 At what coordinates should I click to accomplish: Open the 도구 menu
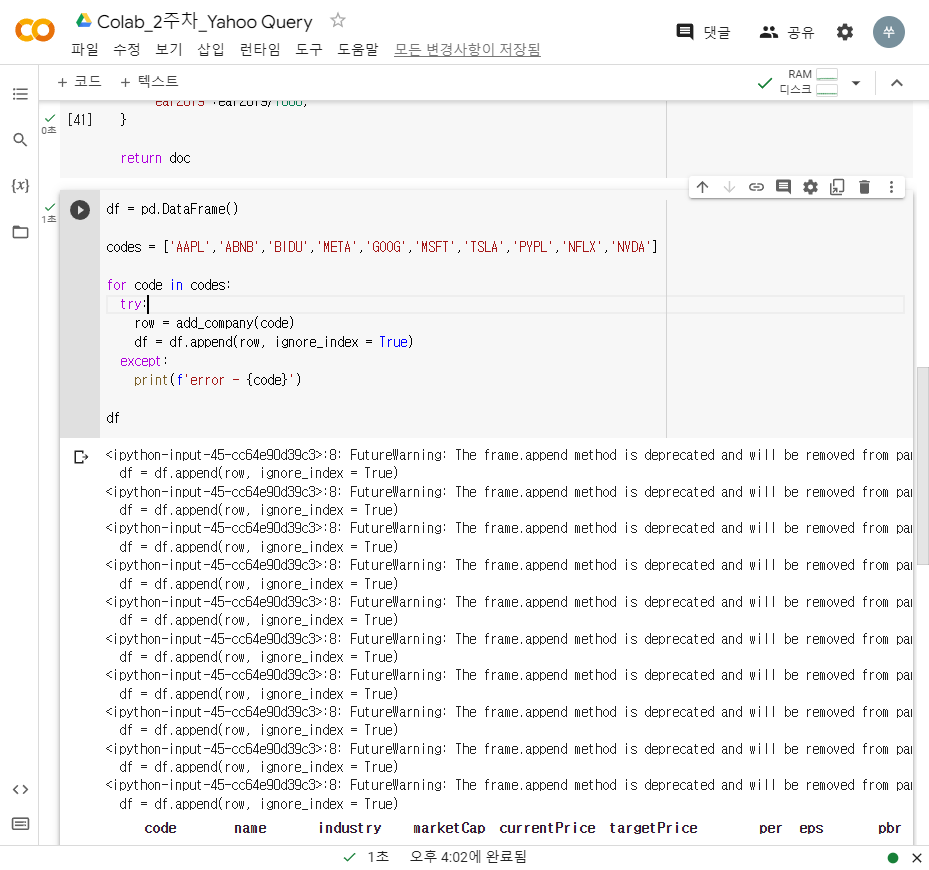[x=309, y=49]
